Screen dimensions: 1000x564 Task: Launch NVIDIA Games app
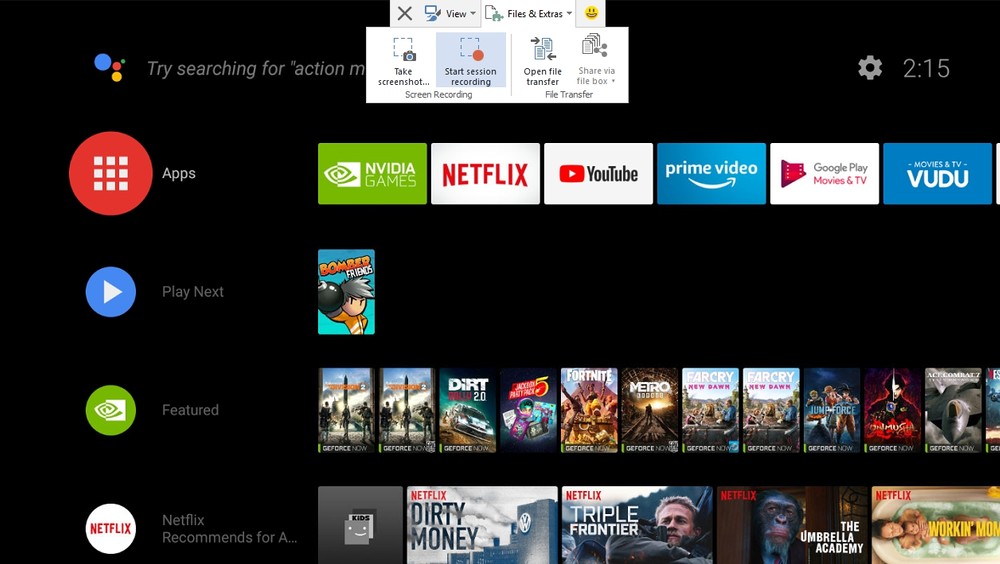click(x=372, y=174)
